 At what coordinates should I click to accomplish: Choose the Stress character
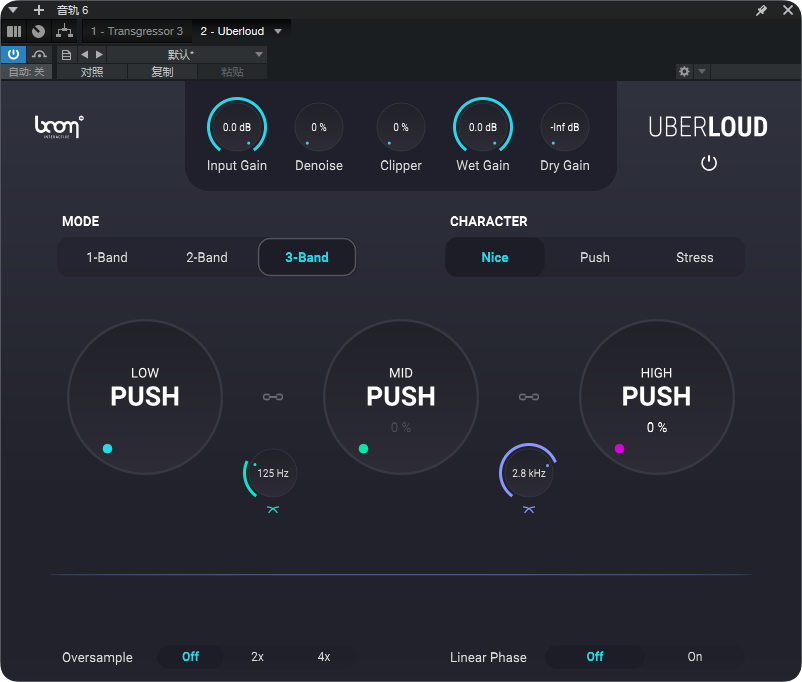coord(694,257)
